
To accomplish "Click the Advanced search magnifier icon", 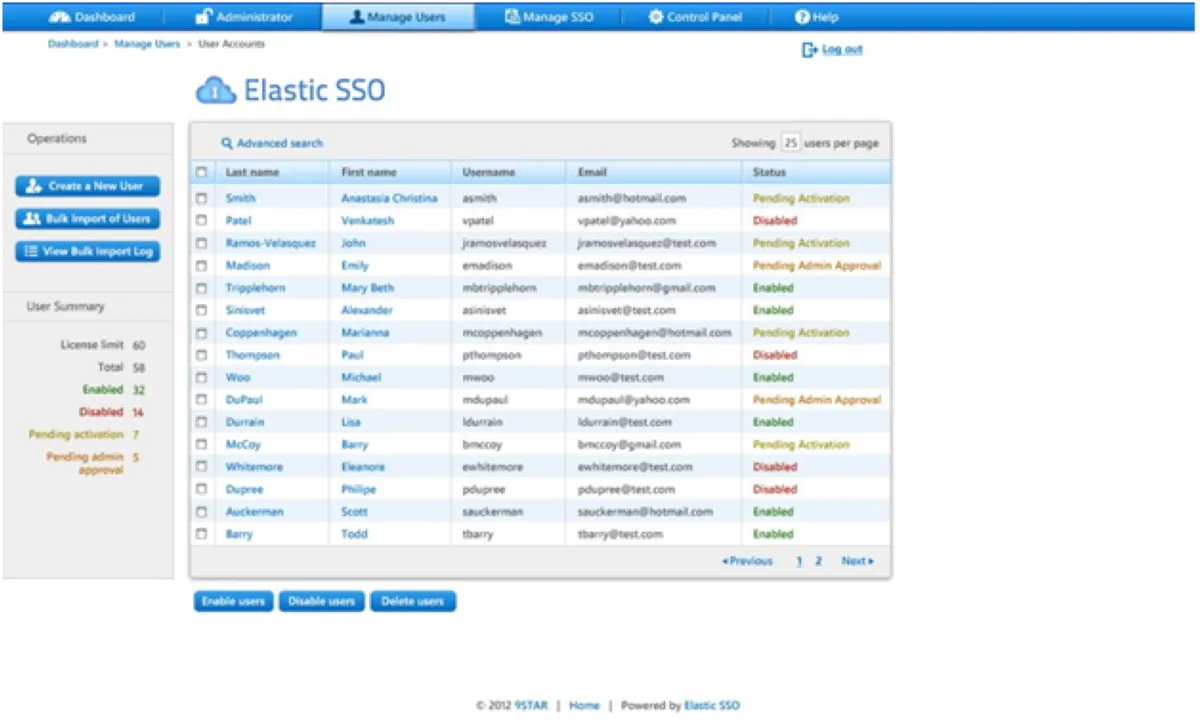I will [x=227, y=144].
